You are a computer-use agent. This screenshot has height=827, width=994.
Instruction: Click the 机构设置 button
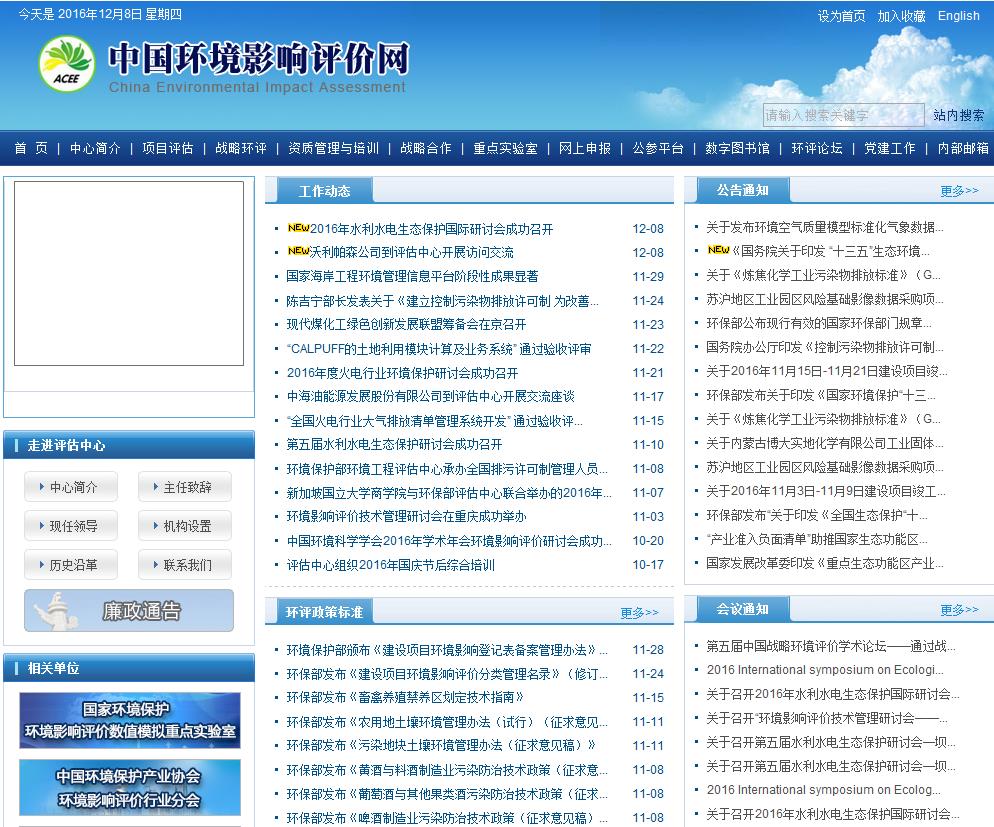[184, 525]
